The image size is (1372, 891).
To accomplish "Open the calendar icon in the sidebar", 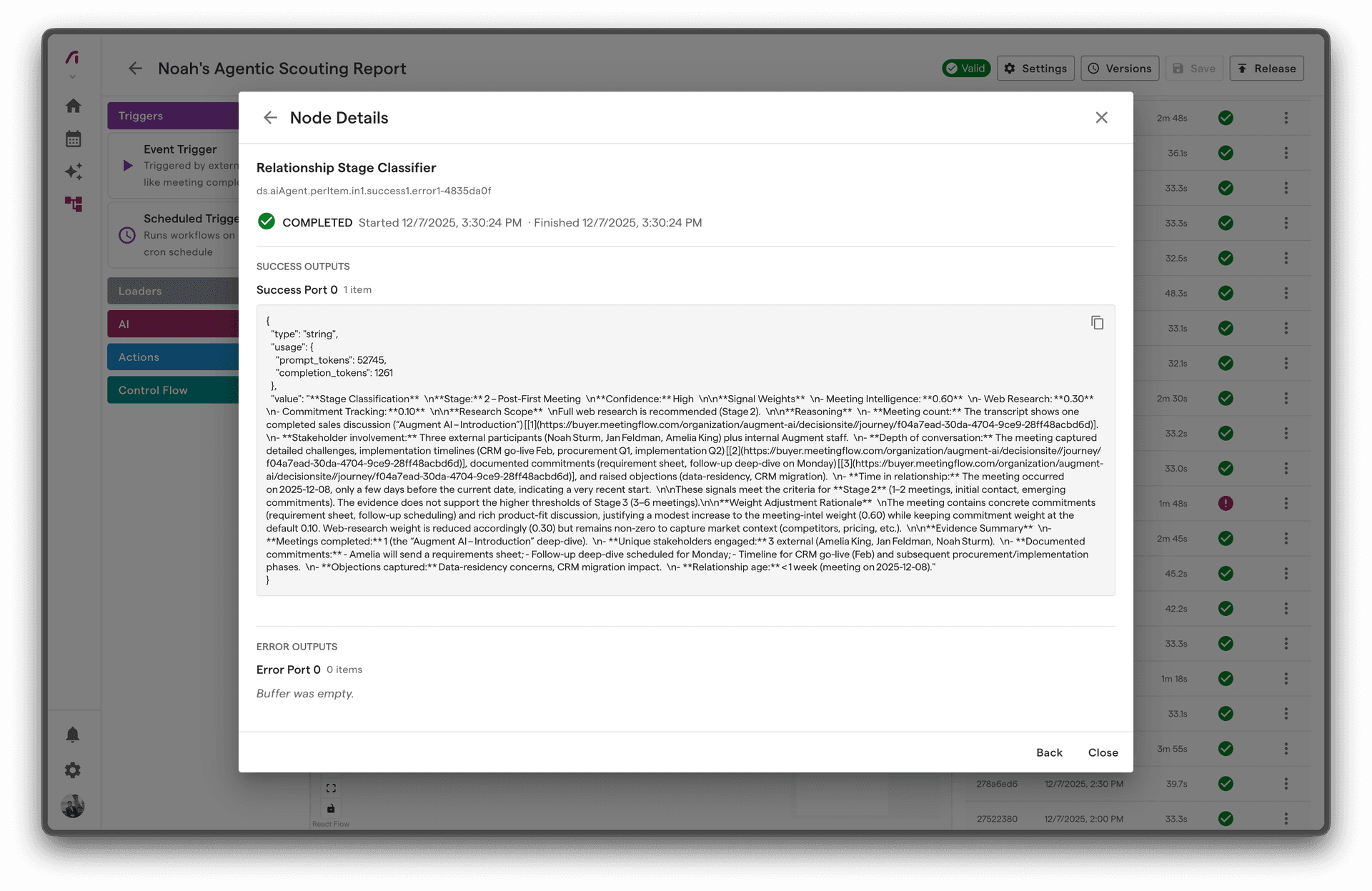I will 73,139.
